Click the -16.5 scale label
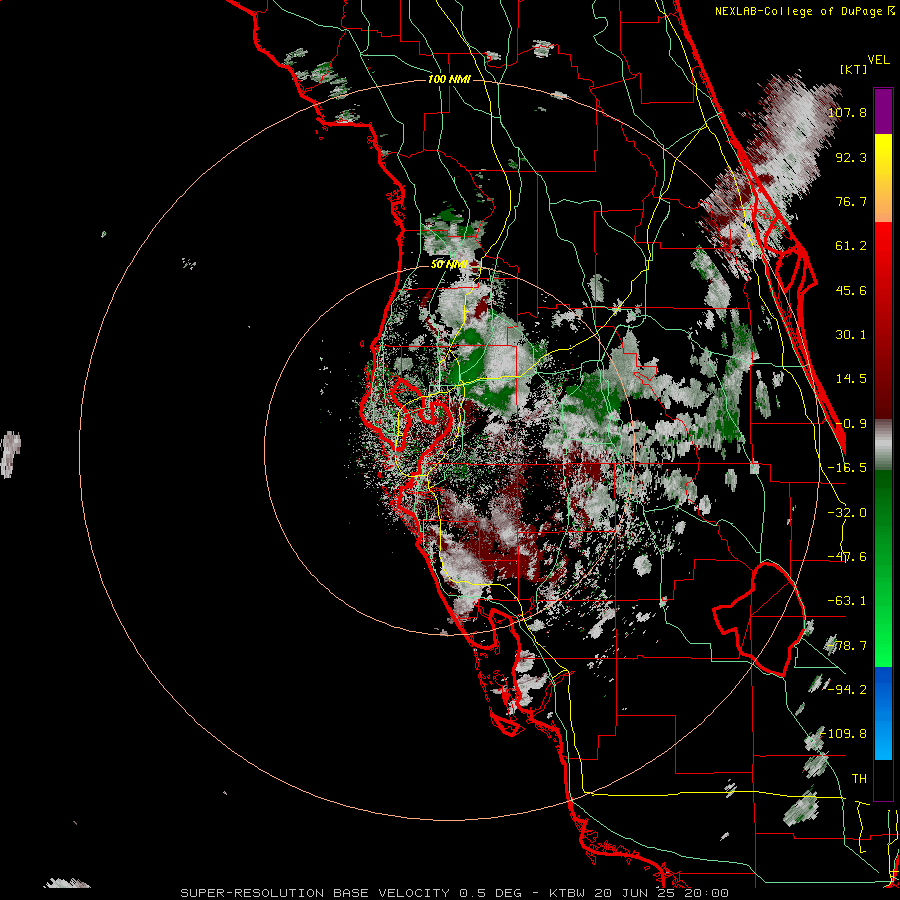Viewport: 900px width, 900px height. pos(847,468)
